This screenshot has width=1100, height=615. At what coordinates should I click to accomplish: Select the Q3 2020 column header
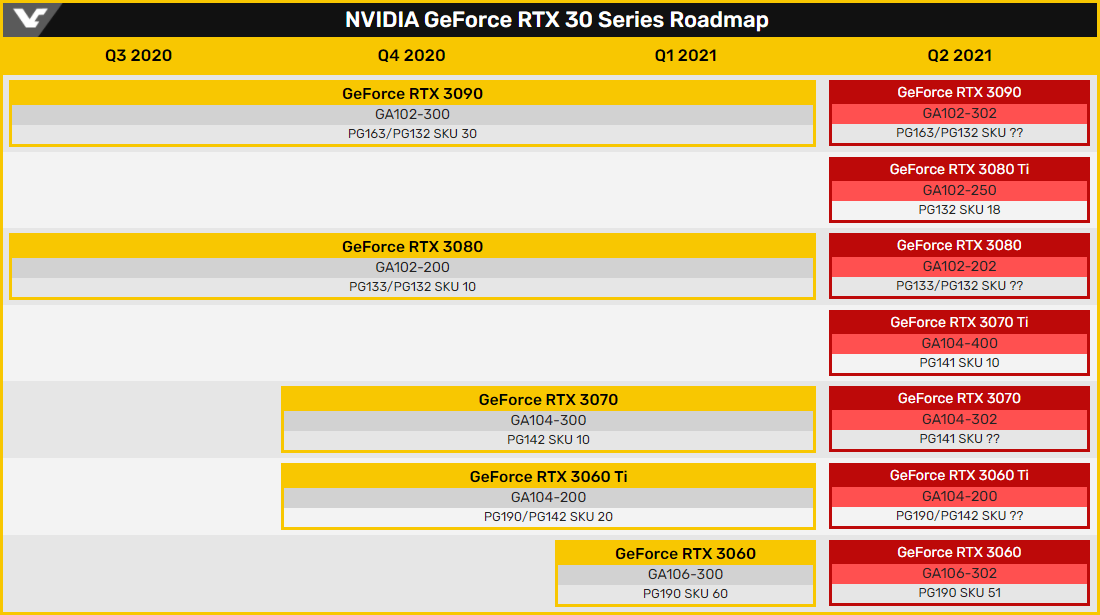click(x=138, y=56)
